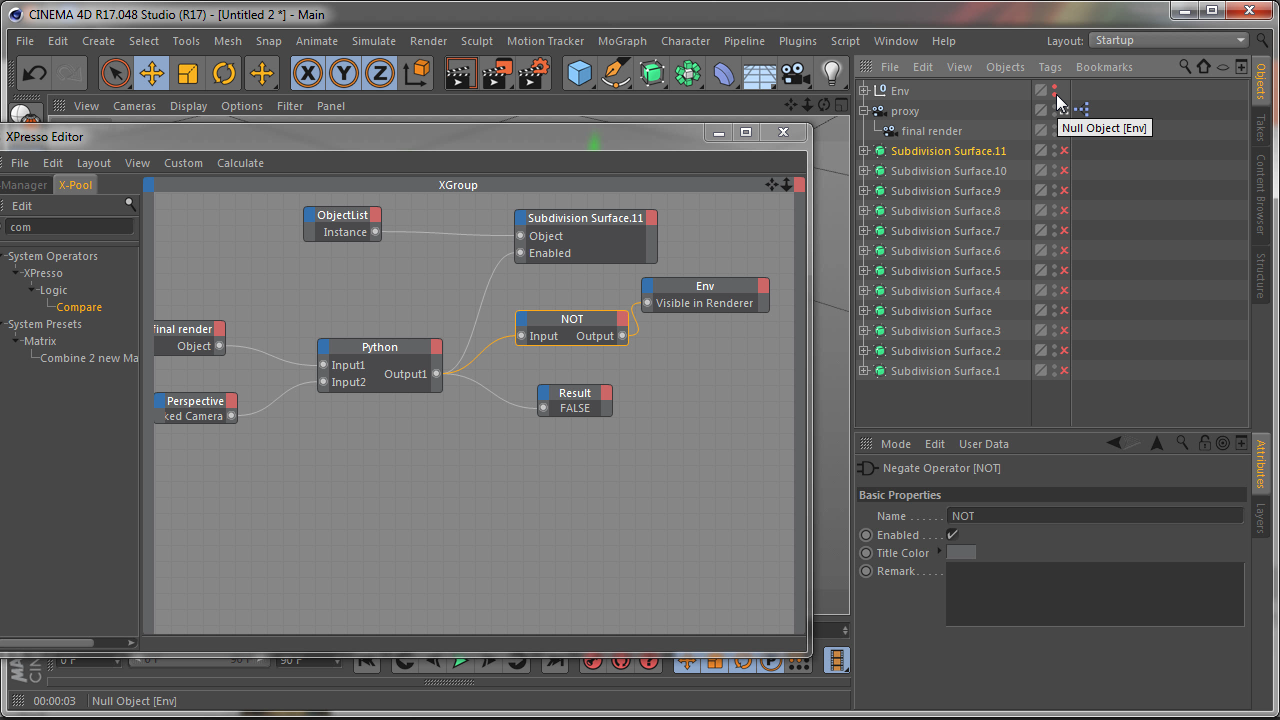Select the Compare operator in X-Pool
The height and width of the screenshot is (720, 1280).
[x=79, y=307]
